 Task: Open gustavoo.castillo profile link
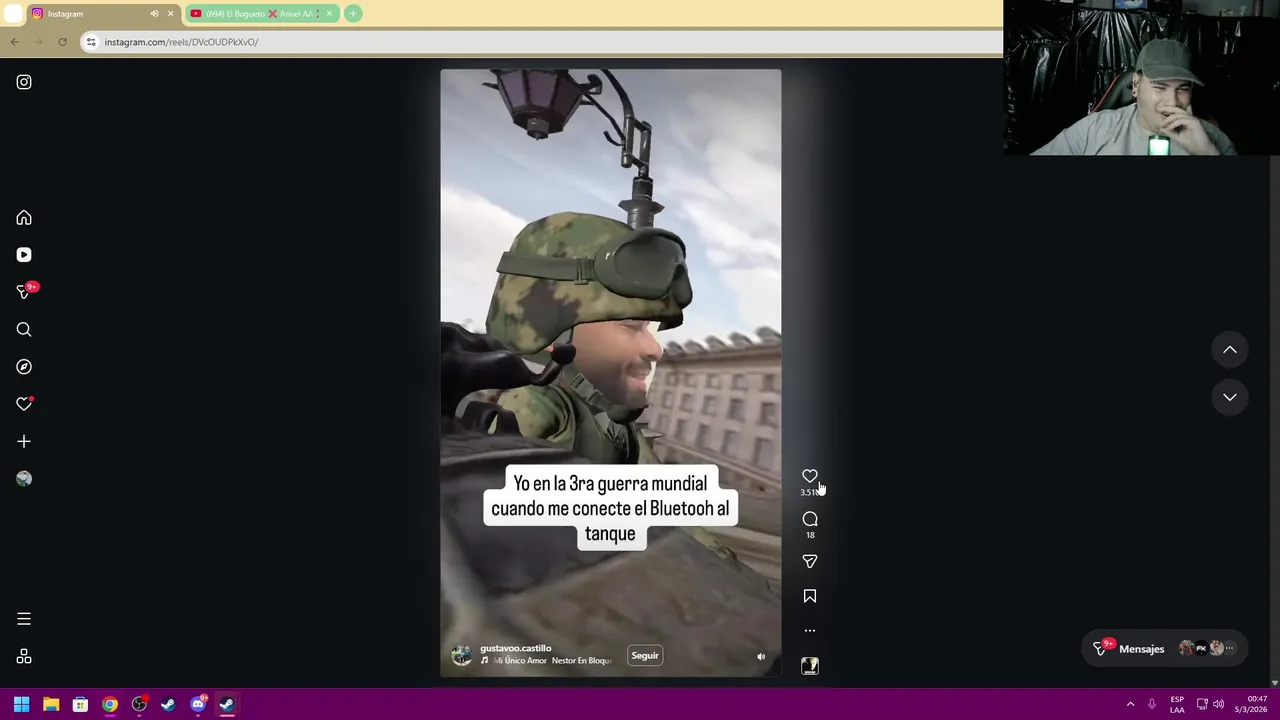[515, 648]
